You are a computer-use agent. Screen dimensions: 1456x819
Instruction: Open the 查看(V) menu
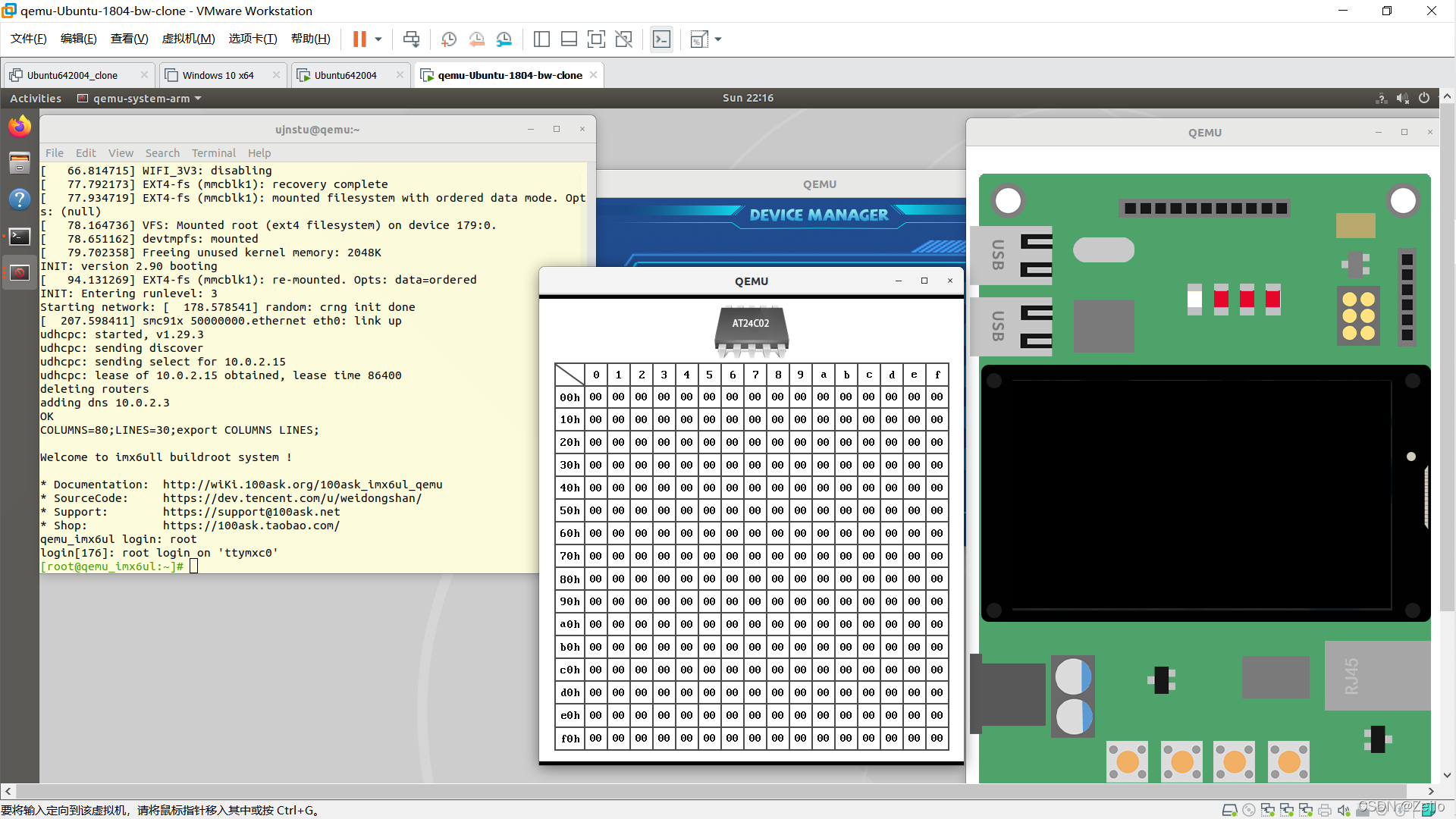(x=130, y=39)
